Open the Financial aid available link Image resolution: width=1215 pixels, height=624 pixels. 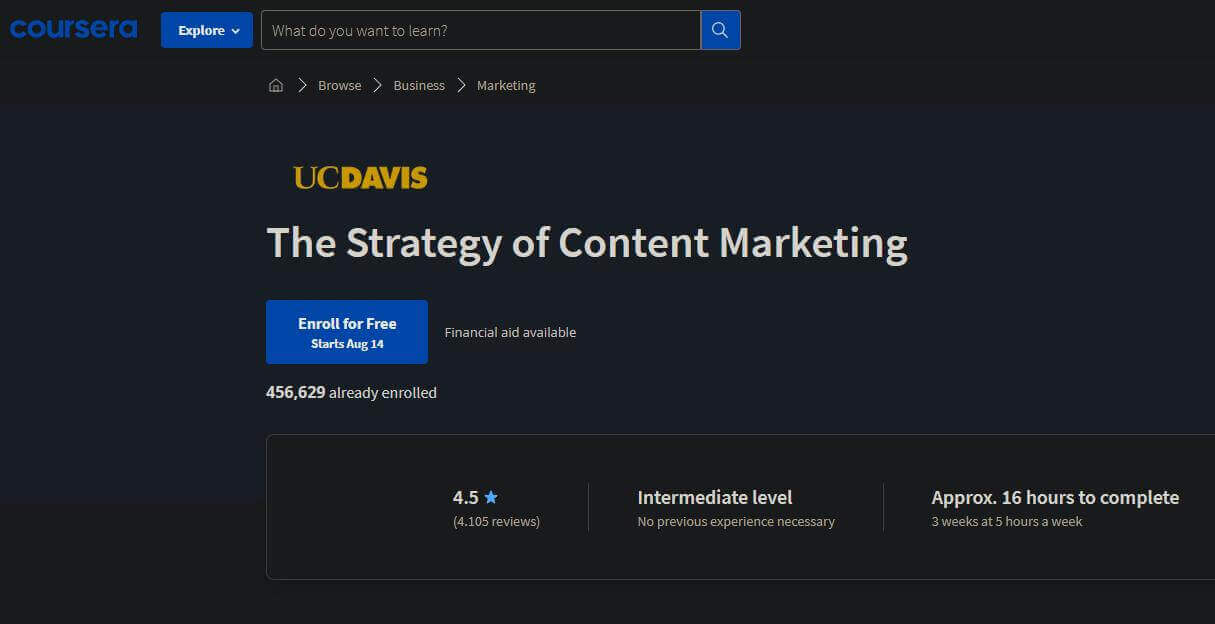510,332
